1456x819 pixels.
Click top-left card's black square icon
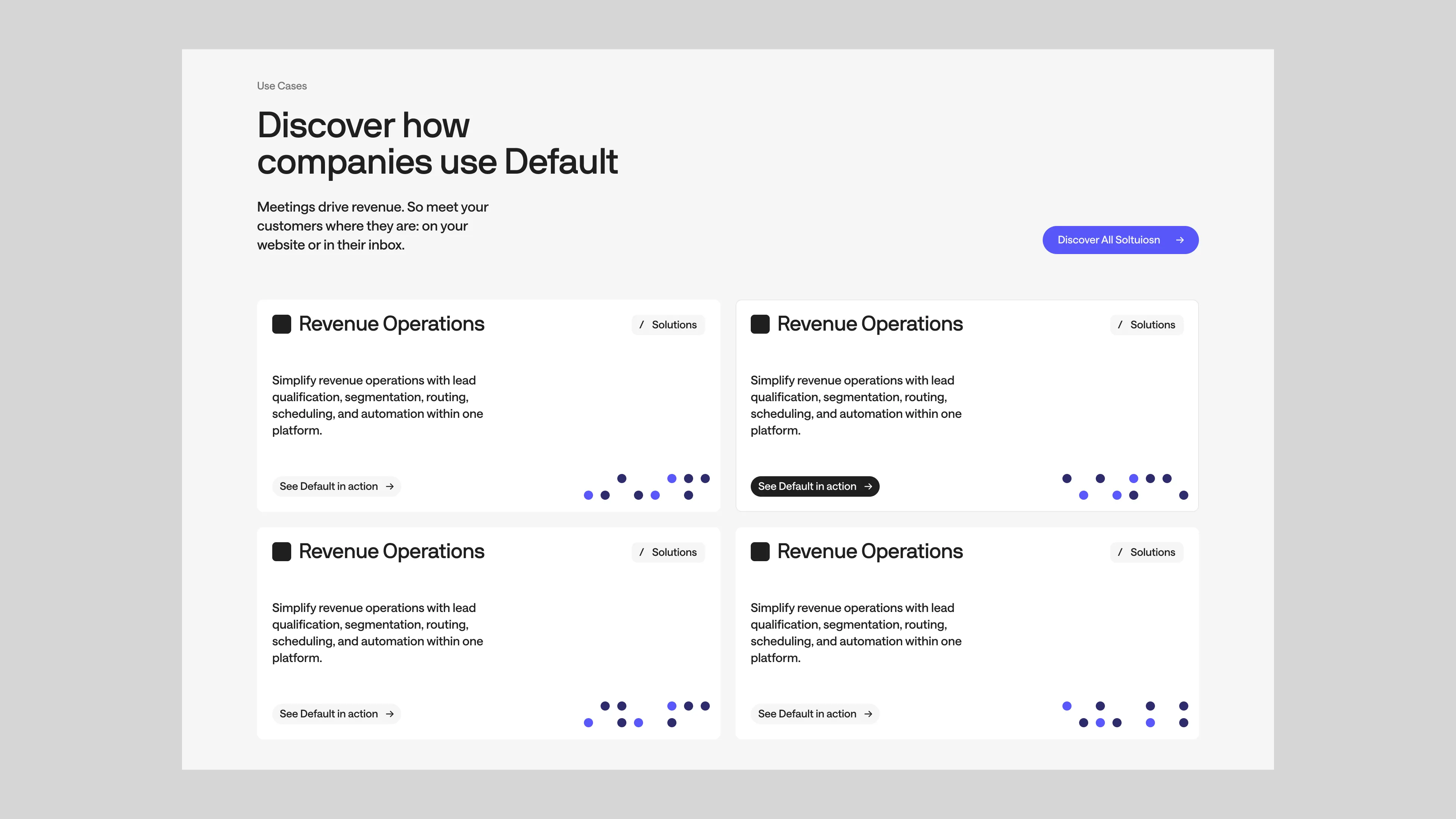pyautogui.click(x=281, y=325)
